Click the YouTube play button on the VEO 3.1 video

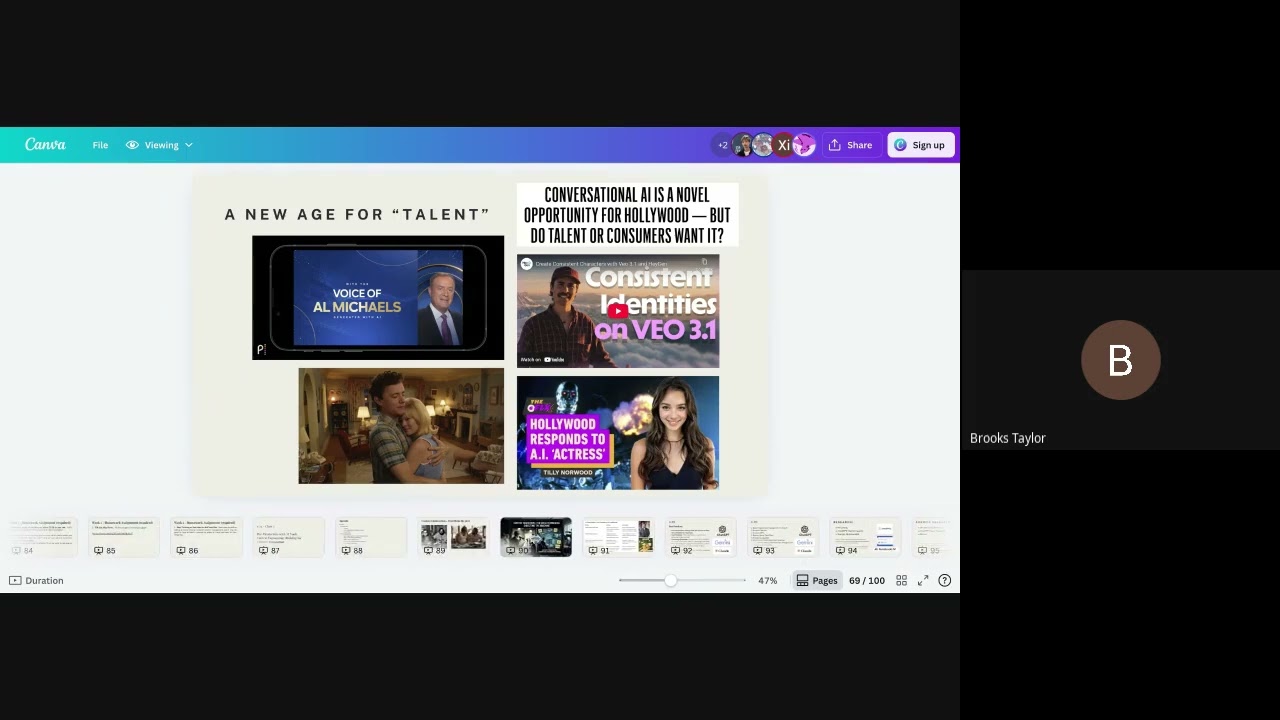(x=617, y=311)
